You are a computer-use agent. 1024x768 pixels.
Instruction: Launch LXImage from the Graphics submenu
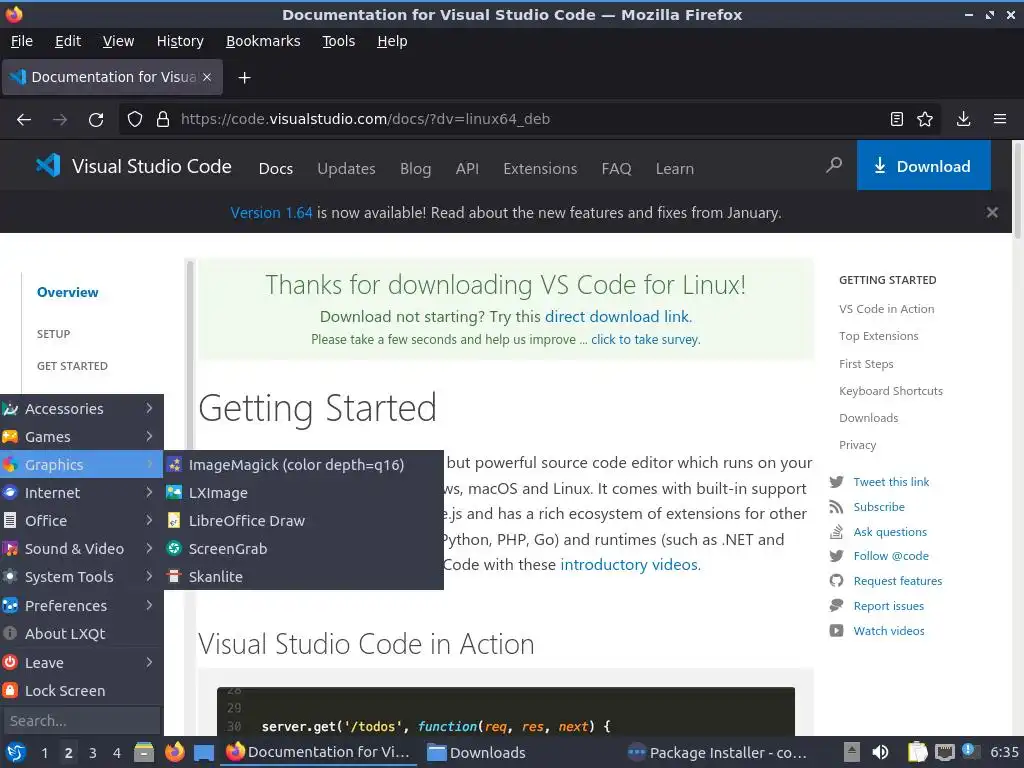point(304,492)
